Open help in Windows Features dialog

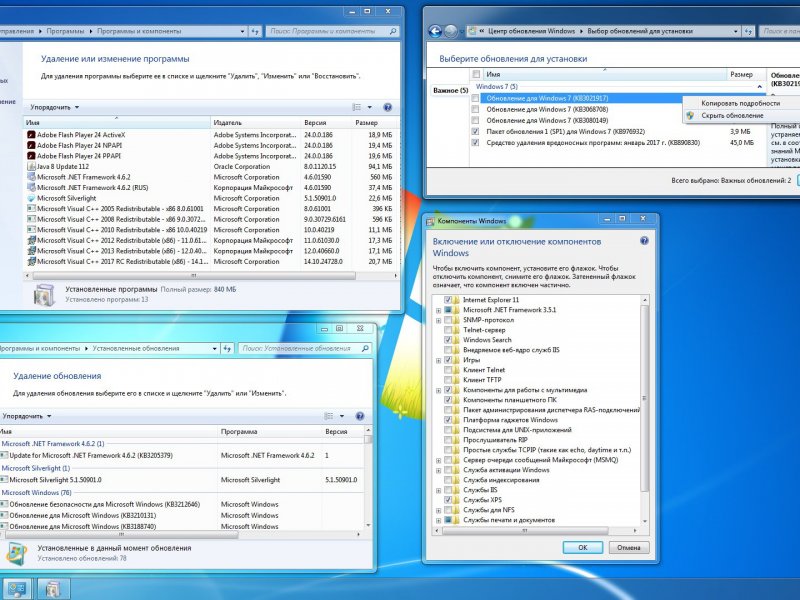644,240
